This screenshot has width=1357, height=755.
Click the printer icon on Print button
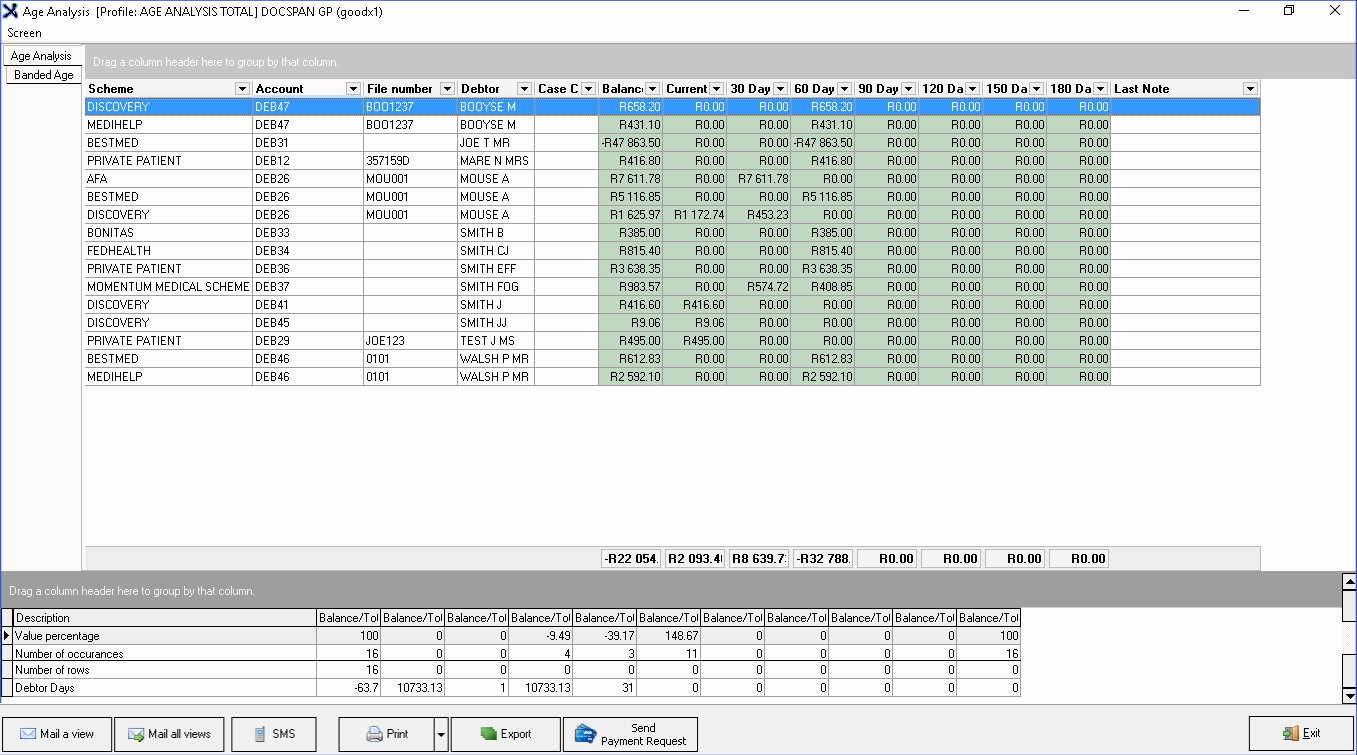point(374,734)
